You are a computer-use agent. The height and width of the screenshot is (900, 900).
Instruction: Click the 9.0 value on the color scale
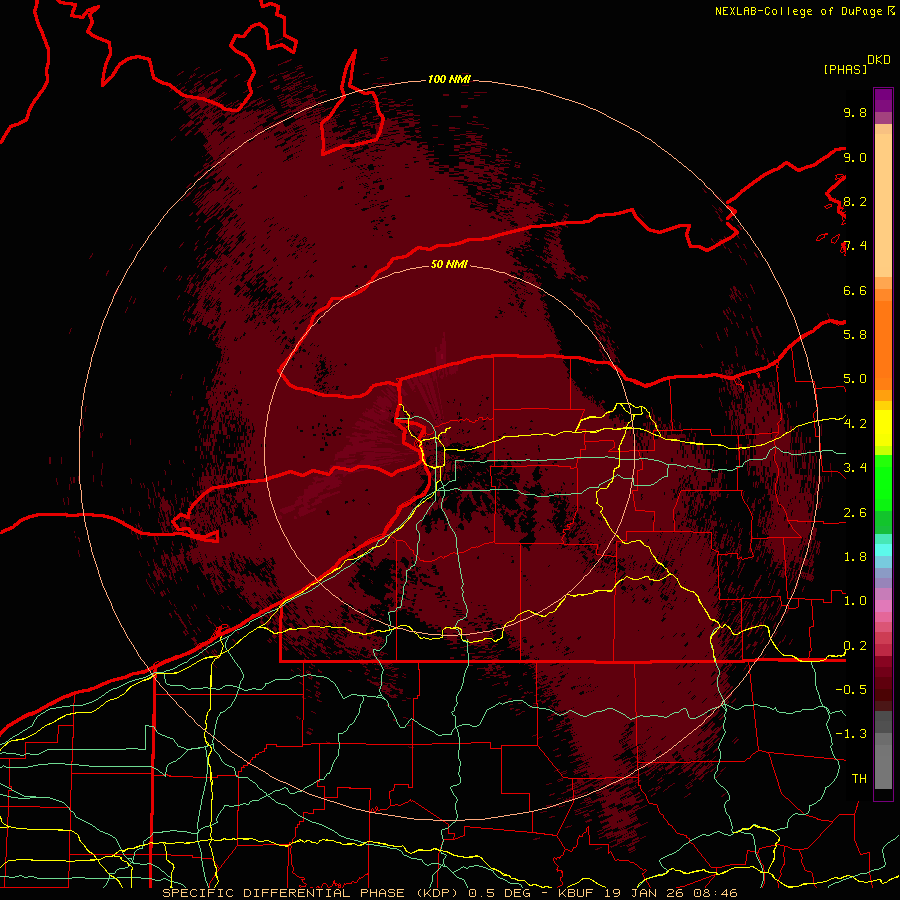[855, 157]
